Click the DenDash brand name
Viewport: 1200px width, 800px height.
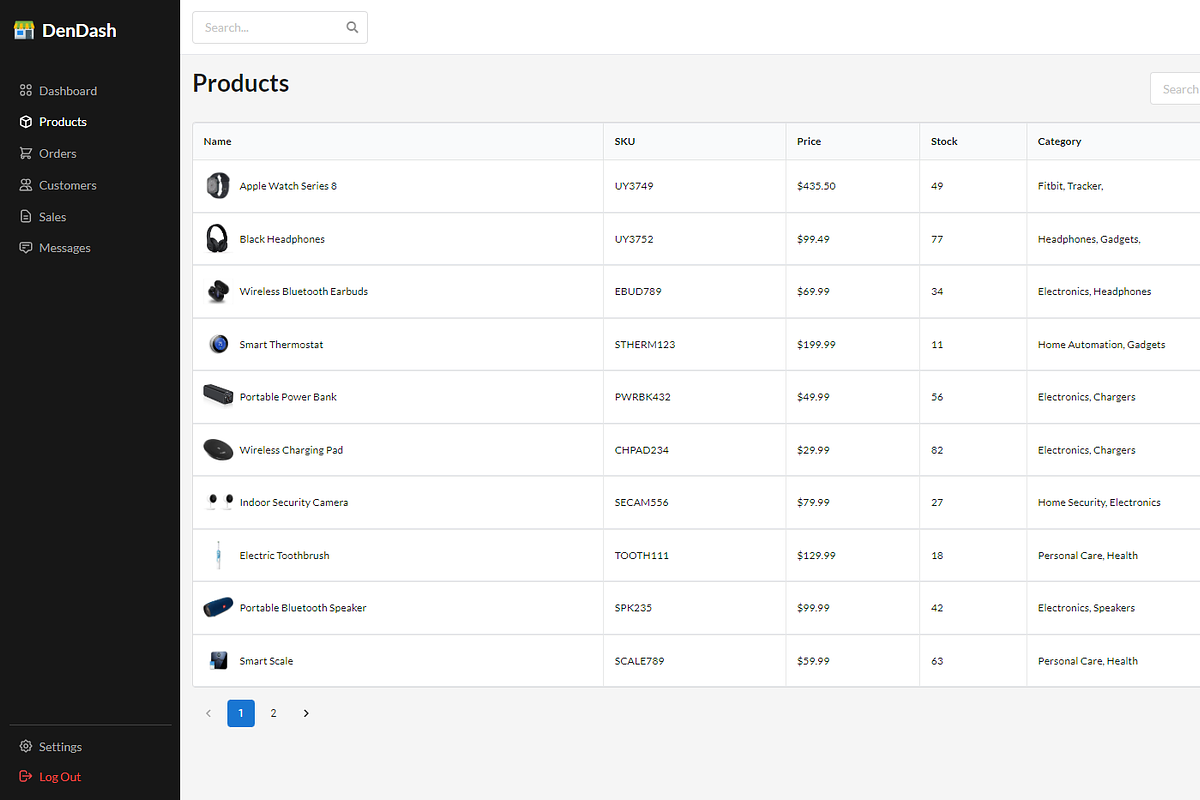pos(79,31)
